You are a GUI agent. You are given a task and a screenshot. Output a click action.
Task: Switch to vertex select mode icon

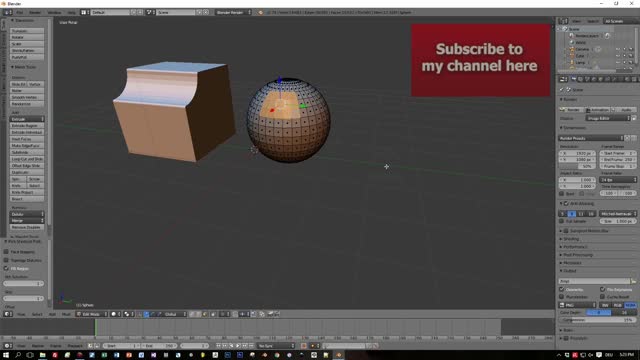(x=193, y=314)
